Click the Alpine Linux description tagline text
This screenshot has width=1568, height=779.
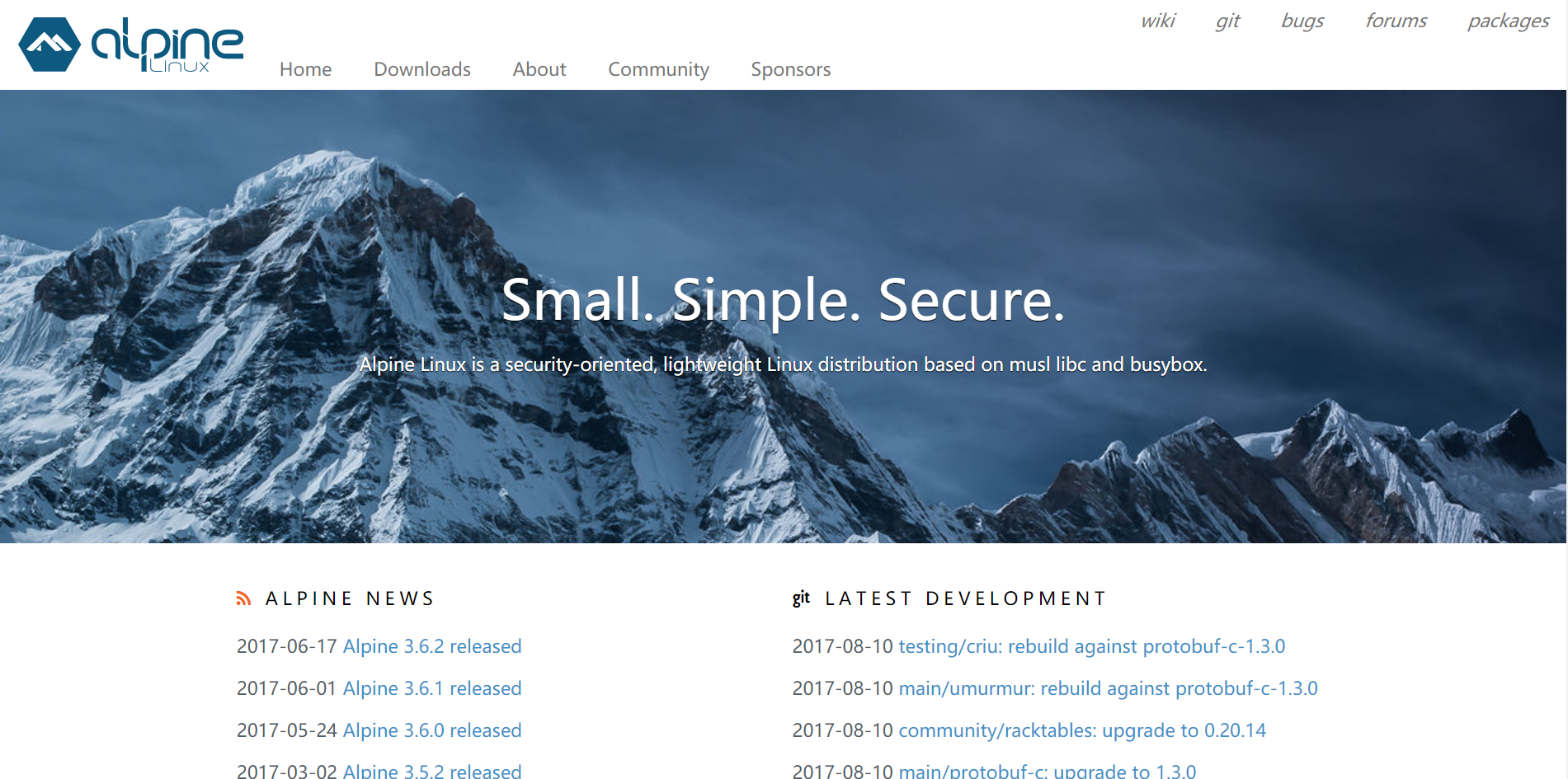click(784, 364)
